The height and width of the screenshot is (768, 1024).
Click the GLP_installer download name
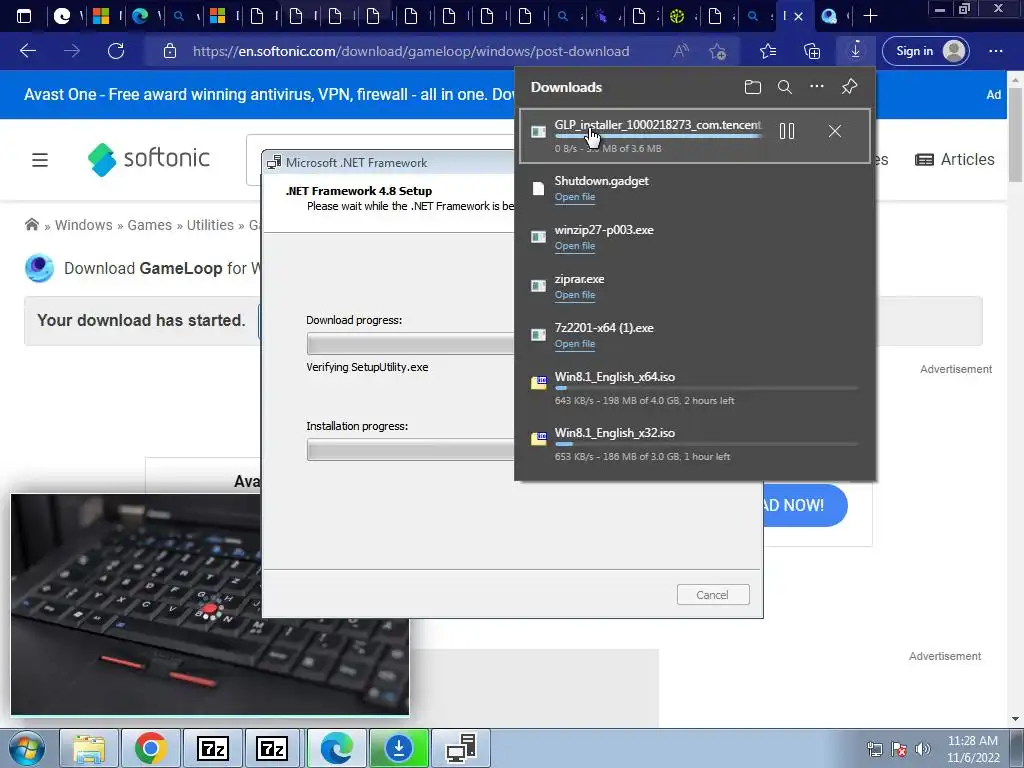pyautogui.click(x=658, y=124)
